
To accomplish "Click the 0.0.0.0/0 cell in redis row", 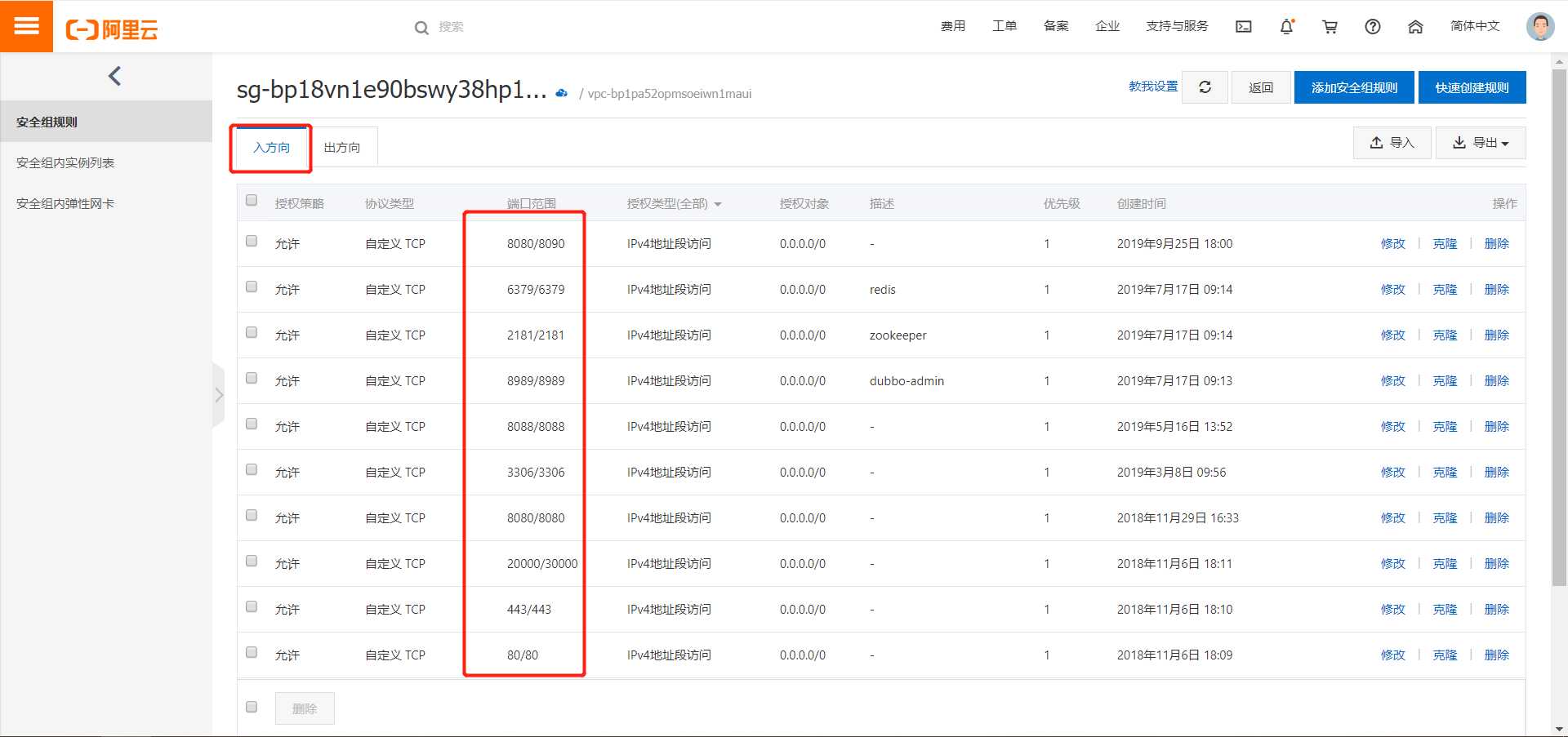I will click(x=803, y=290).
